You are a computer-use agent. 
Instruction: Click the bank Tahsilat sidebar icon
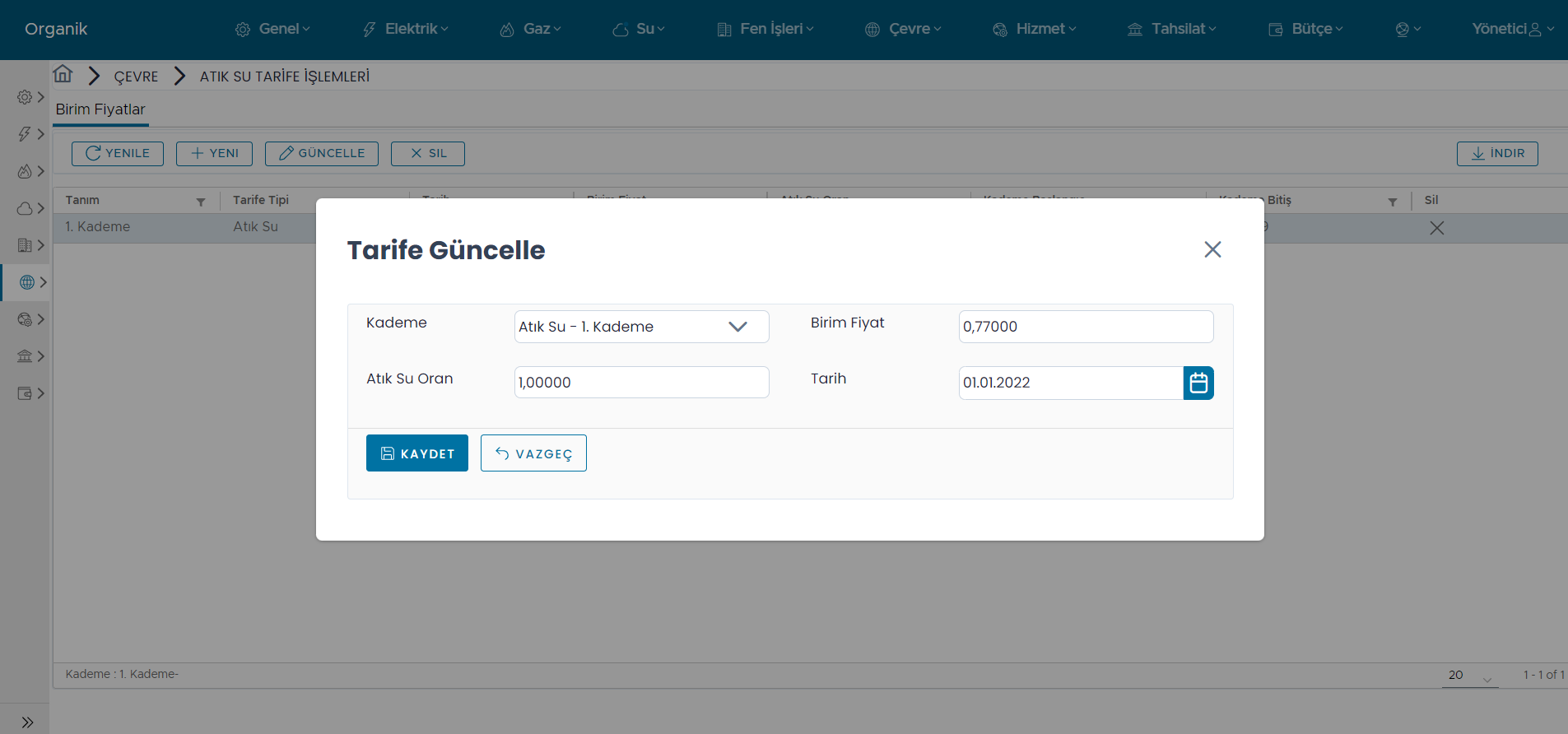(x=26, y=356)
